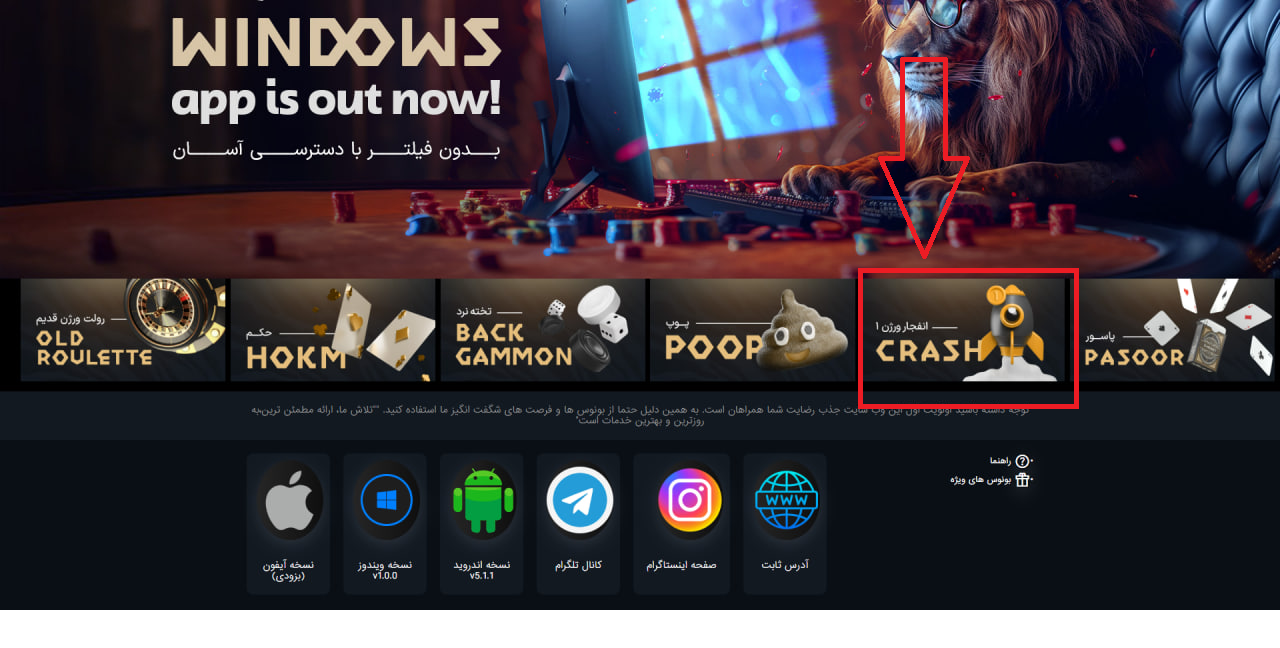Screen dimensions: 1280x648
Task: Launch the Backgammon game tile
Action: (x=543, y=330)
